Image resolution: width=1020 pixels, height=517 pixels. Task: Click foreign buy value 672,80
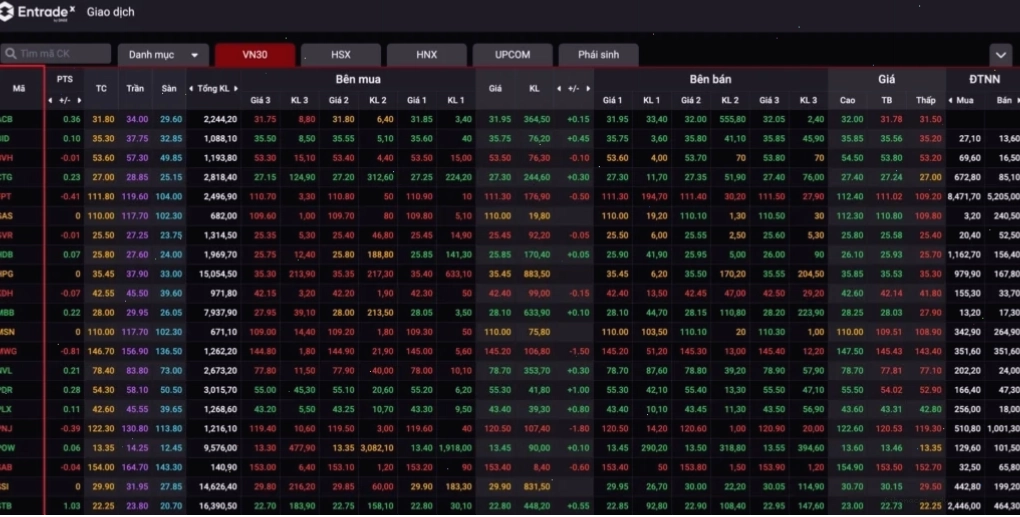click(967, 177)
